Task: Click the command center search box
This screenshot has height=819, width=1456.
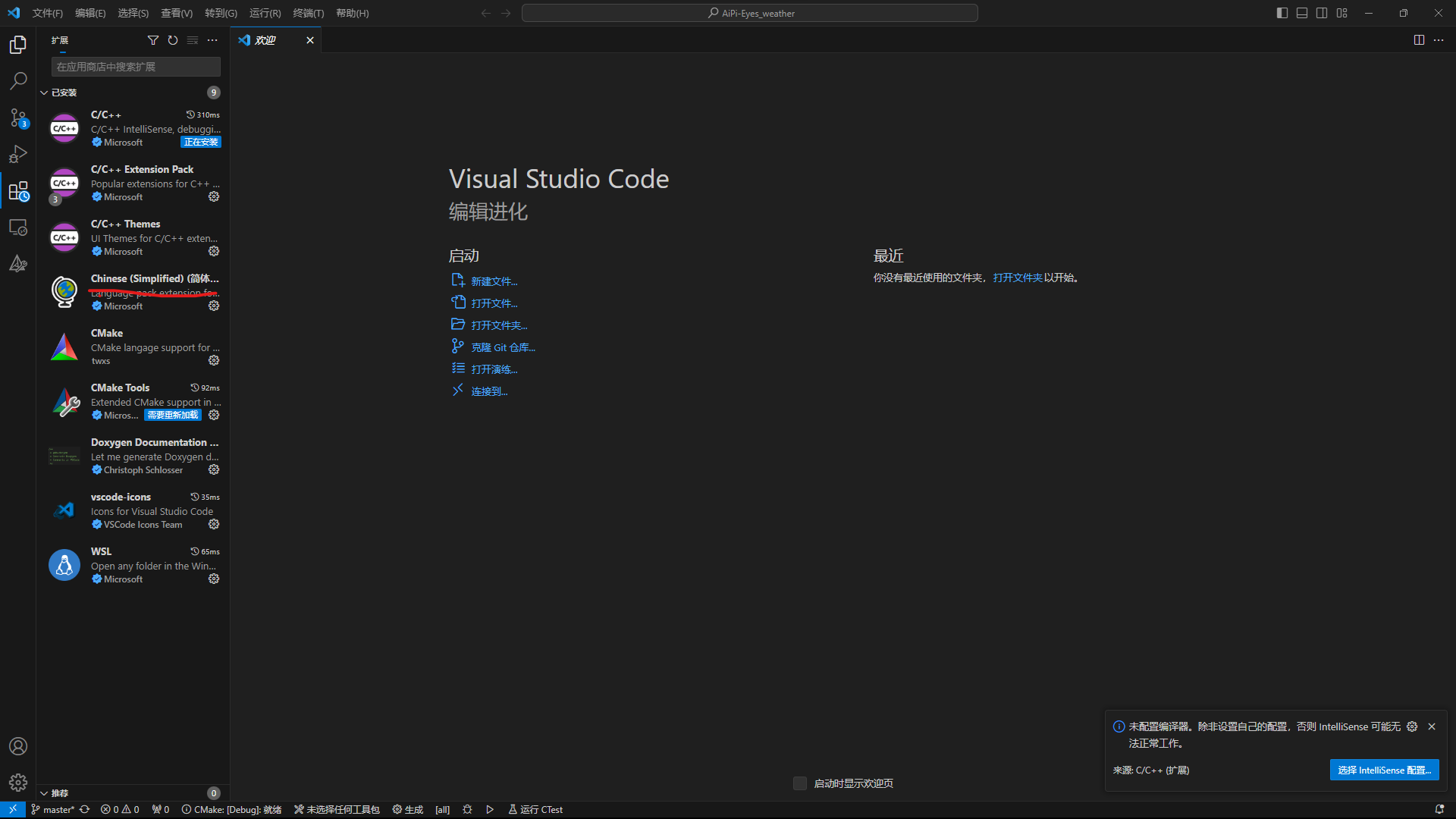Action: tap(750, 13)
